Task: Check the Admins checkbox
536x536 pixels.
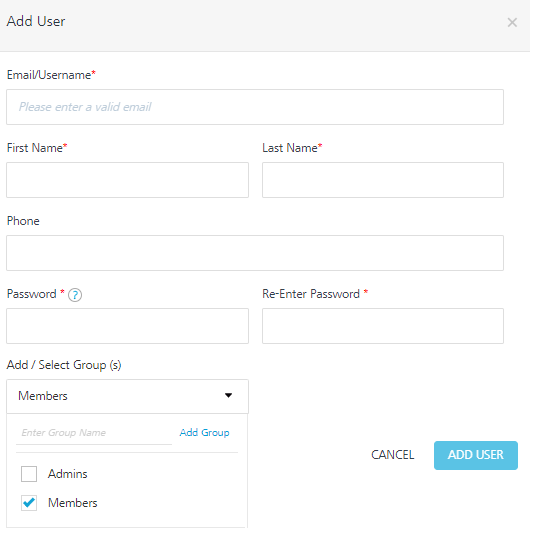Action: 29,474
